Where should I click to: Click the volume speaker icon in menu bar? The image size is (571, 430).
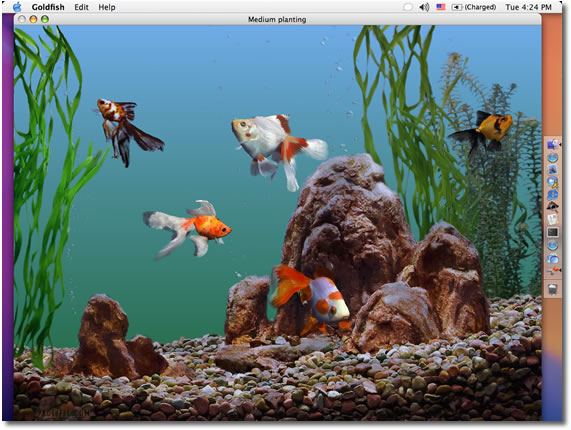click(424, 7)
